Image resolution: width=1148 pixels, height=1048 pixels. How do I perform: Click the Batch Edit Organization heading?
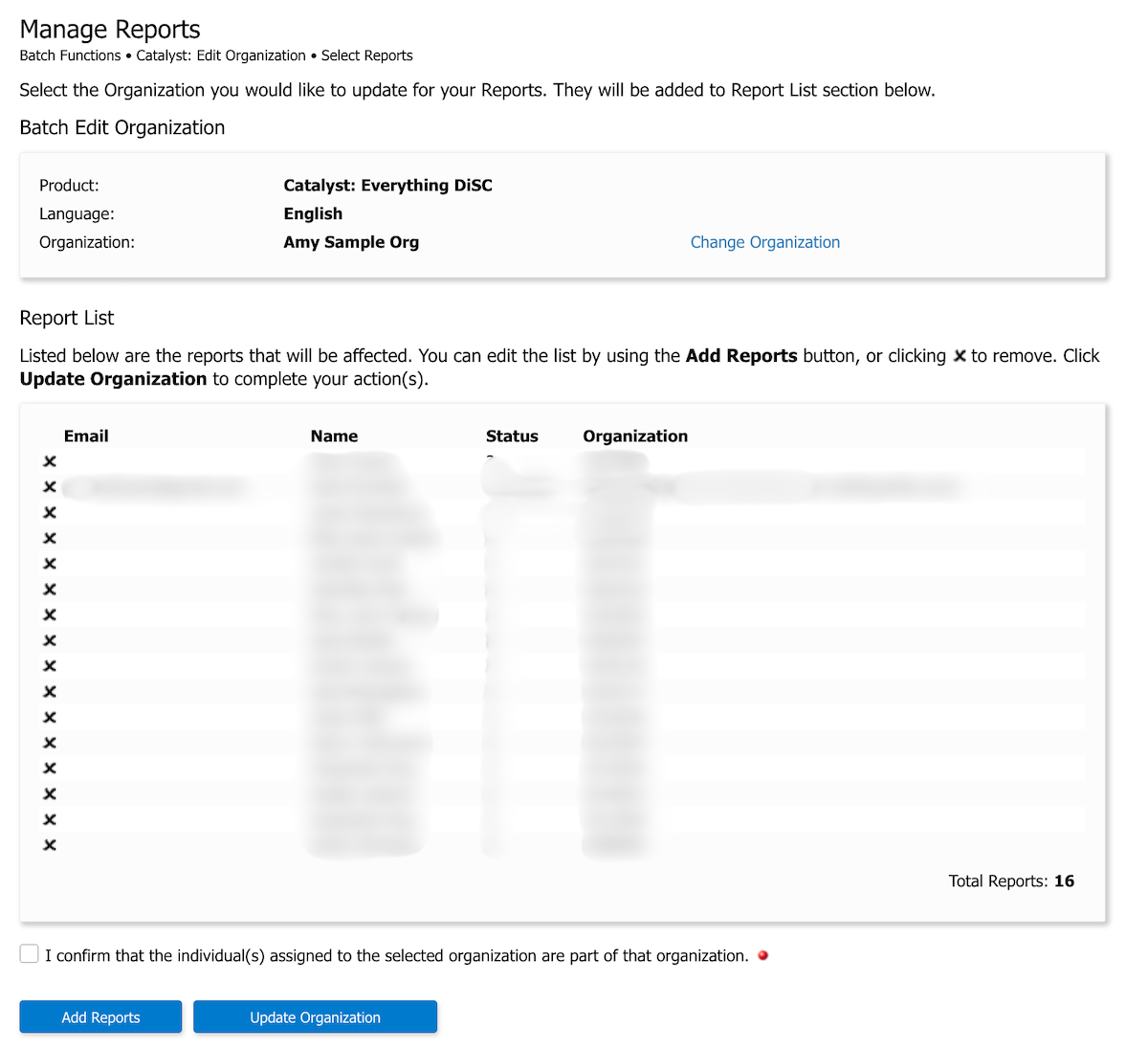[122, 127]
